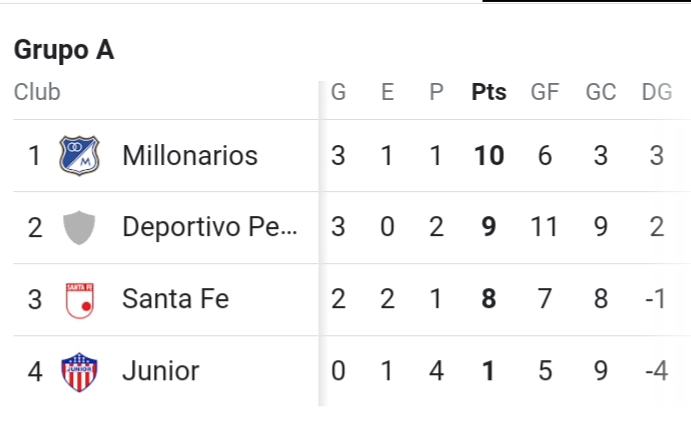Click the P losses column header
The image size is (691, 426).
tap(436, 93)
